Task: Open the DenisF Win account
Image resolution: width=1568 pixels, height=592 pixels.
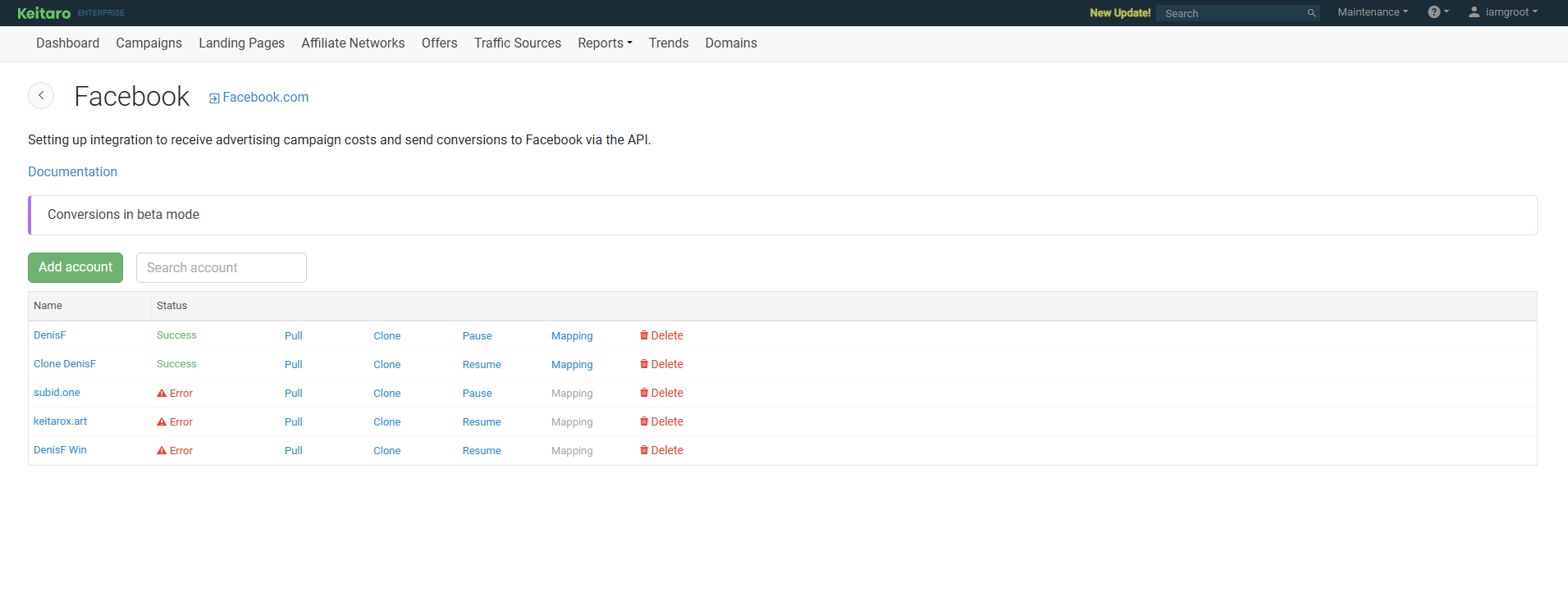Action: (60, 450)
